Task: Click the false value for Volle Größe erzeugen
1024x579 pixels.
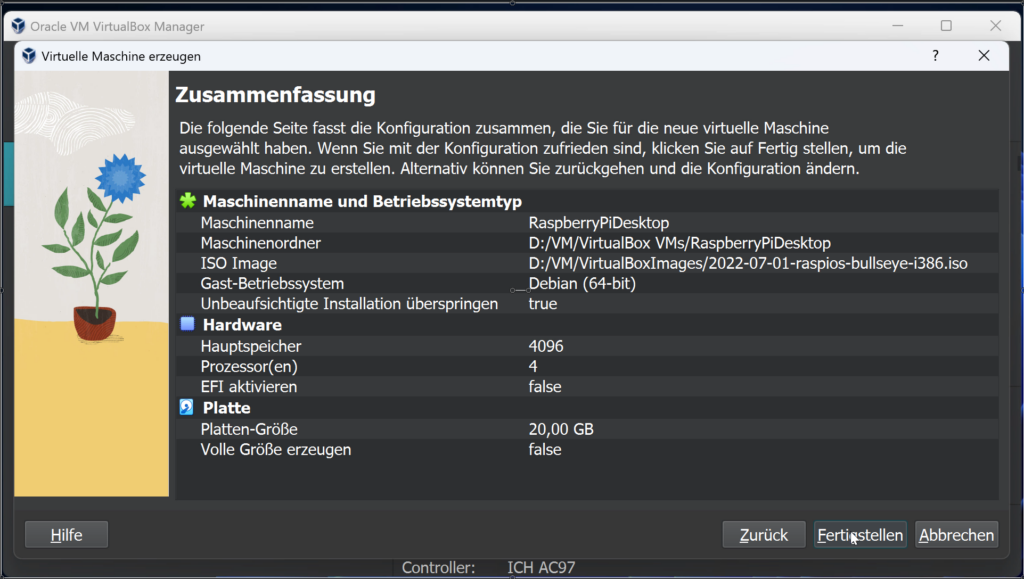Action: pos(545,449)
